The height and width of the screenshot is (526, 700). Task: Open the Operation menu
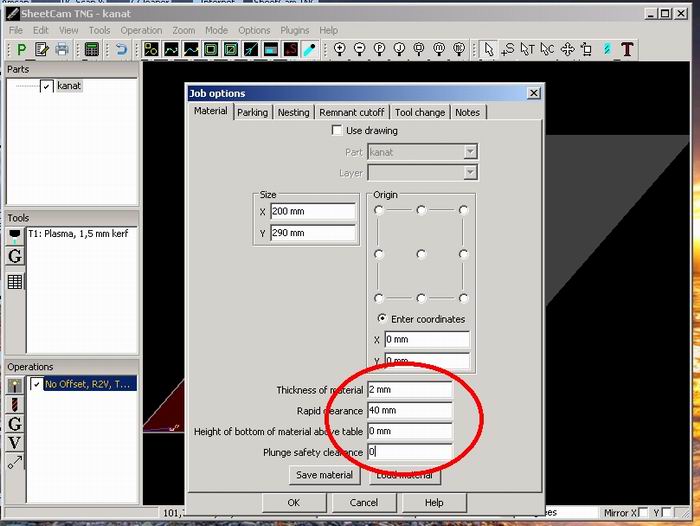(x=141, y=30)
